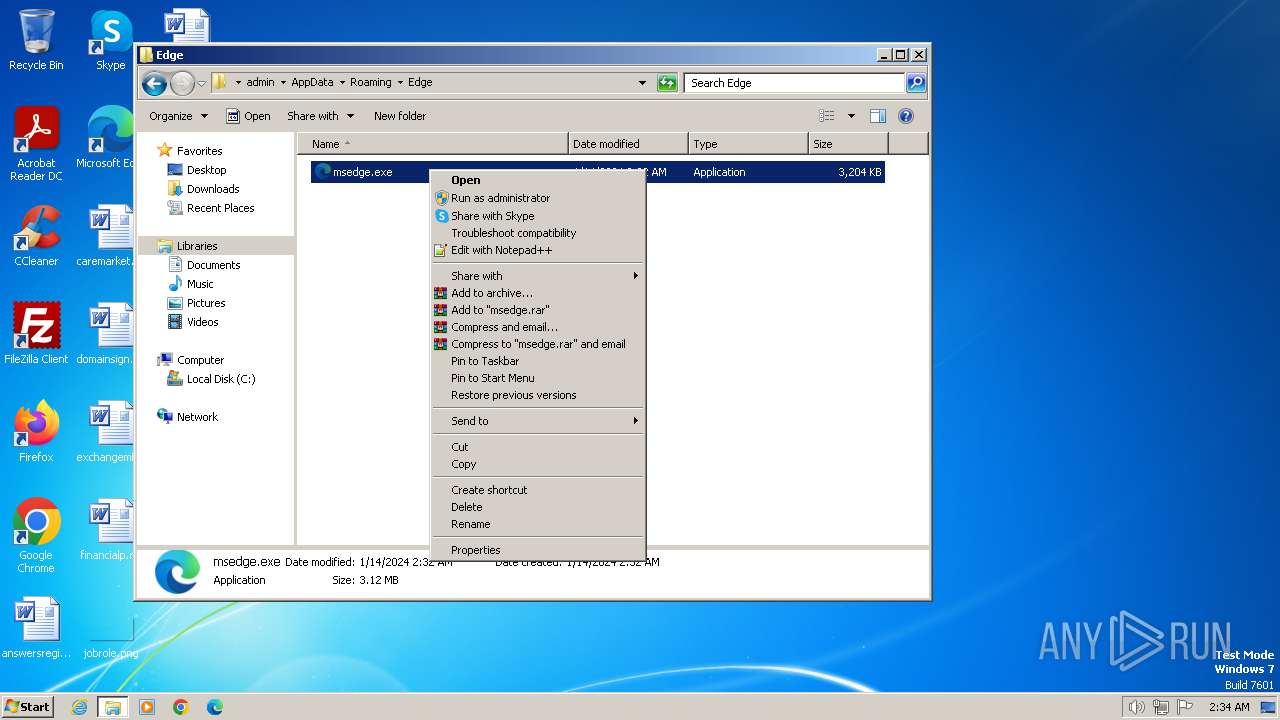
Task: Choose Open from the context menu
Action: coord(538,180)
